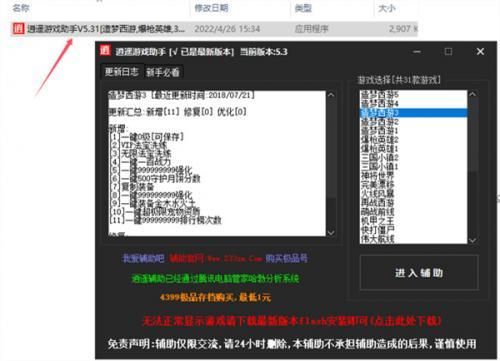Click log entry [7] 复制装备
This screenshot has height=361, width=500.
point(132,187)
